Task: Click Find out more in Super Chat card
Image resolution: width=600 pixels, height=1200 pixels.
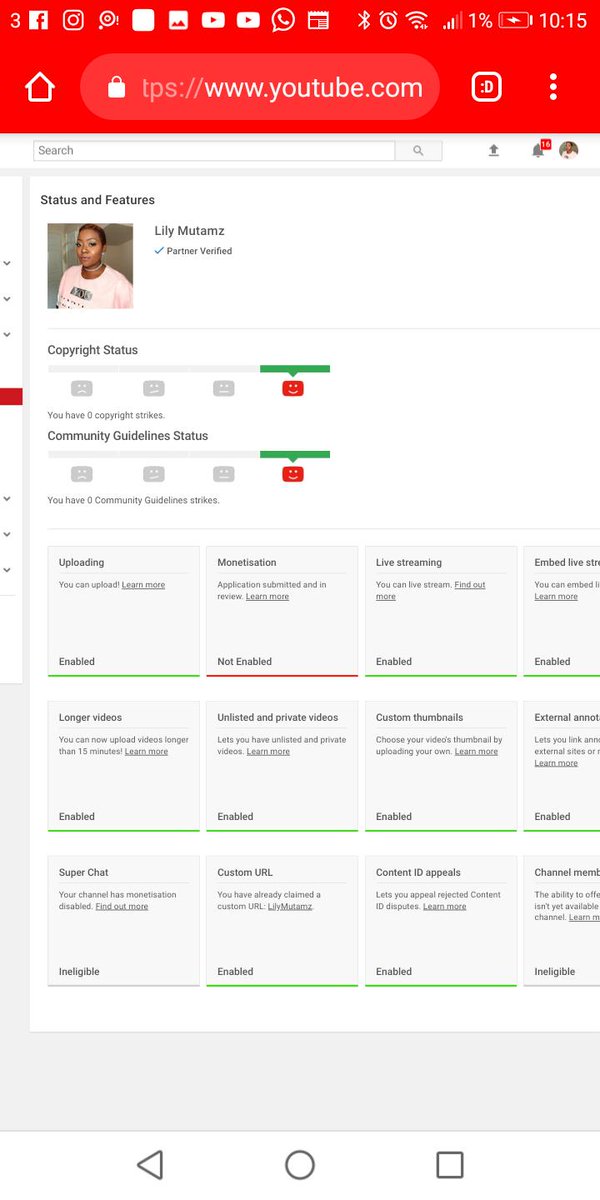Action: point(121,907)
